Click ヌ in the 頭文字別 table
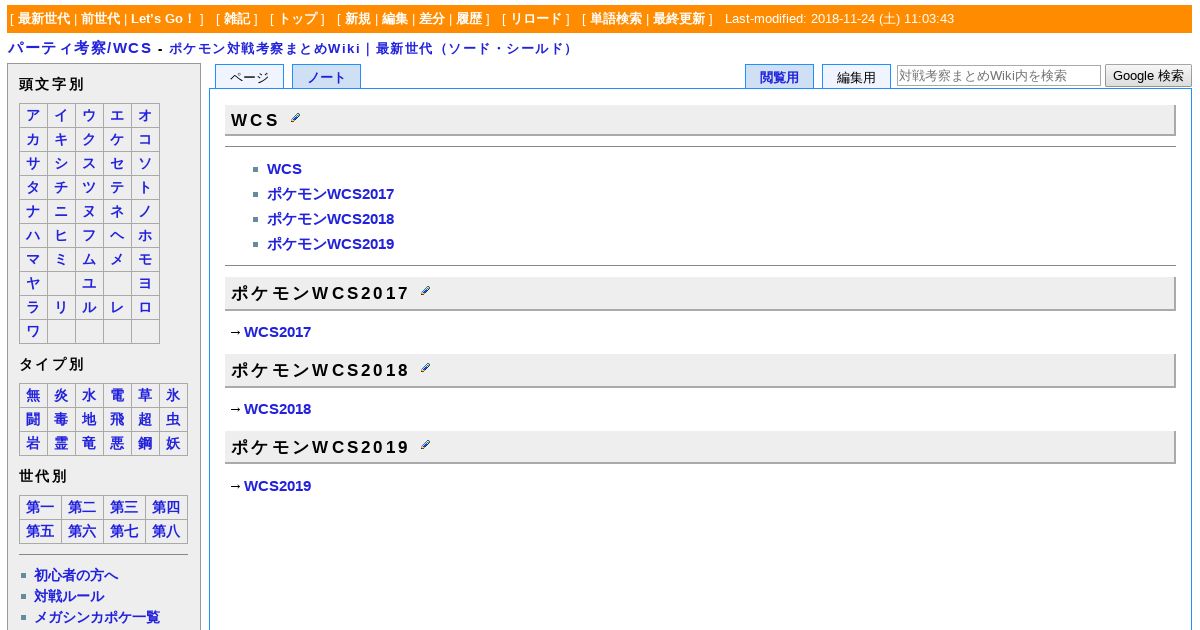 pyautogui.click(x=89, y=212)
